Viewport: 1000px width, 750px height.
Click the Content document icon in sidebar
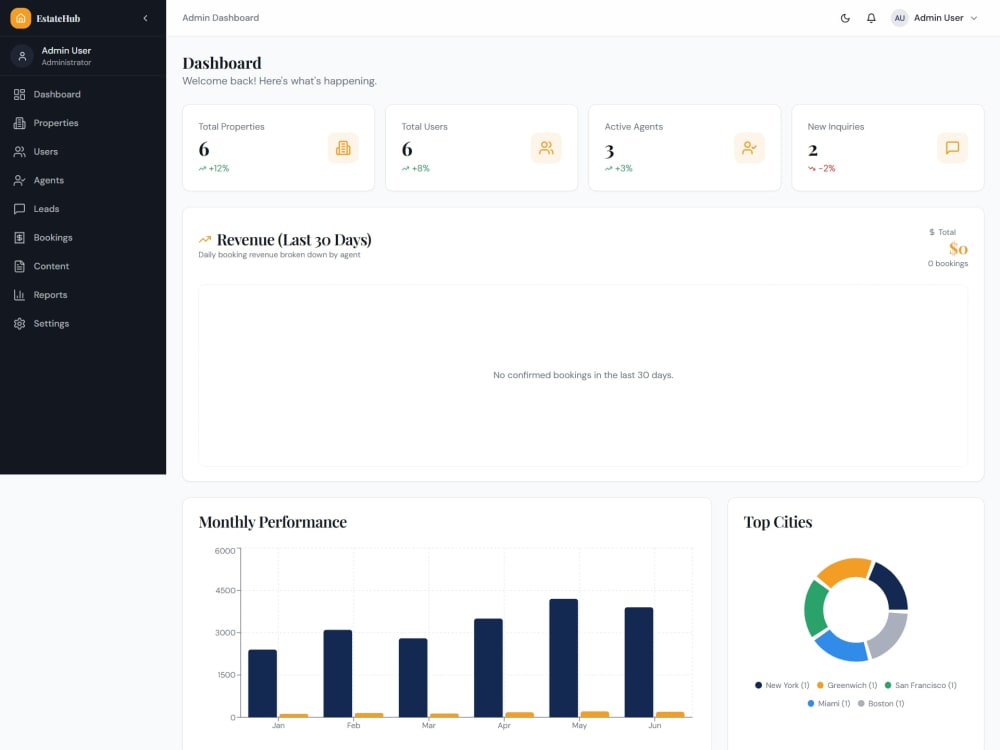(19, 267)
